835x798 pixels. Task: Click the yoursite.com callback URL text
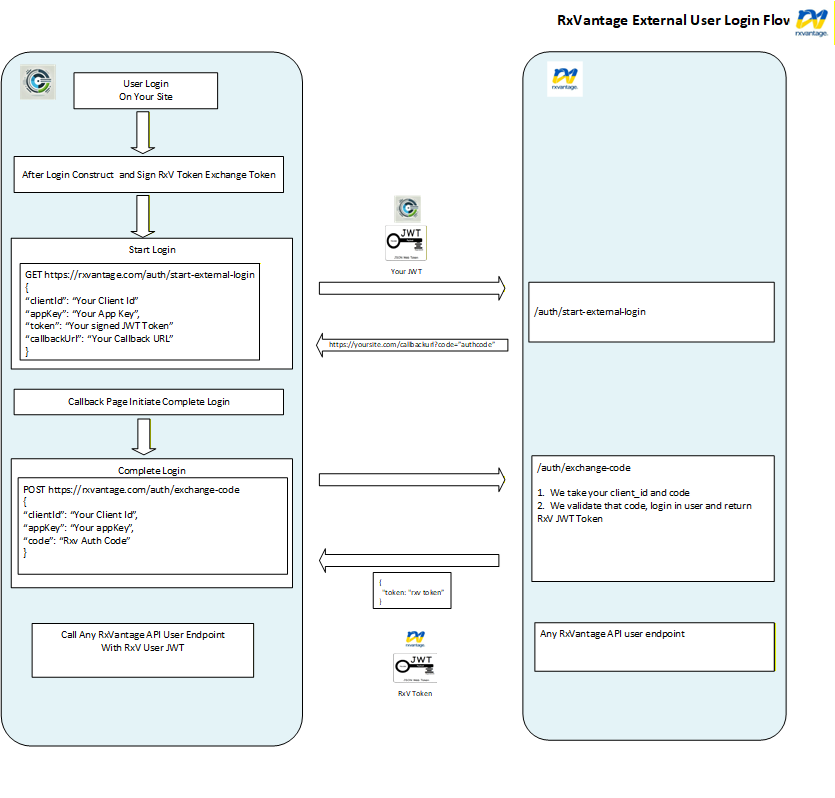click(412, 344)
